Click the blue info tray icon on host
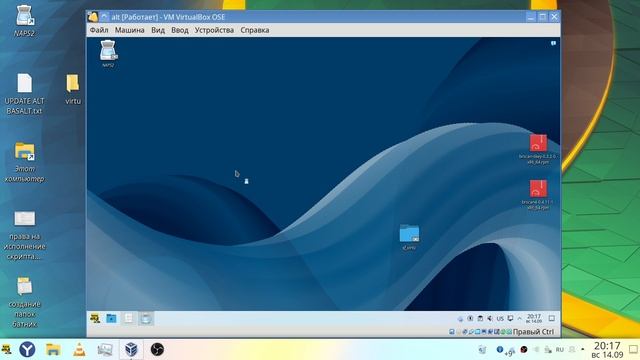Screen dimensions: 640x360 point(500,349)
